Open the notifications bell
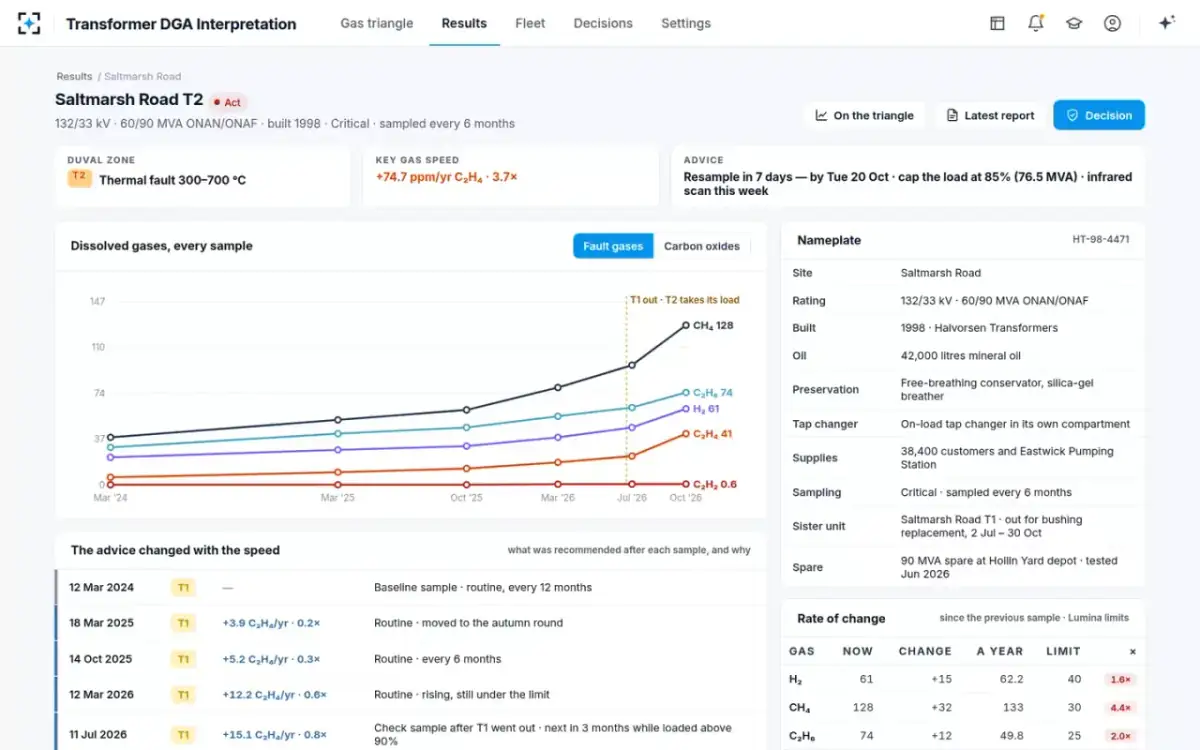Viewport: 1200px width, 750px height. (x=1036, y=23)
